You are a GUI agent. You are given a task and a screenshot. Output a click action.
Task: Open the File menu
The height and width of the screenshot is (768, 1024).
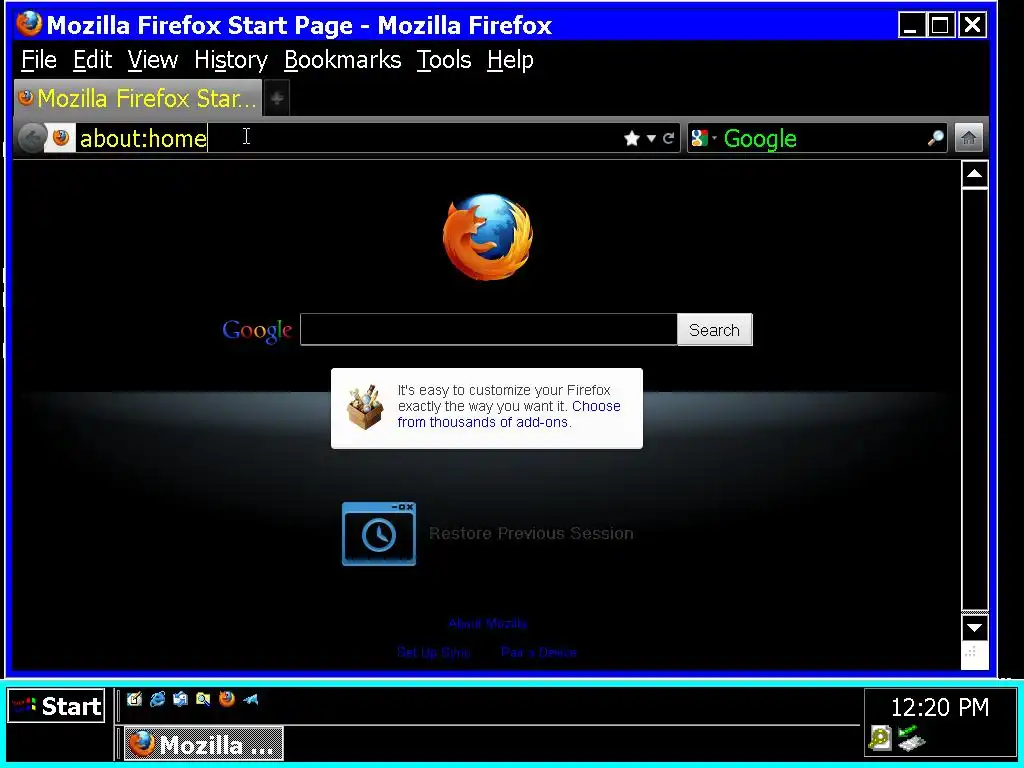[39, 60]
